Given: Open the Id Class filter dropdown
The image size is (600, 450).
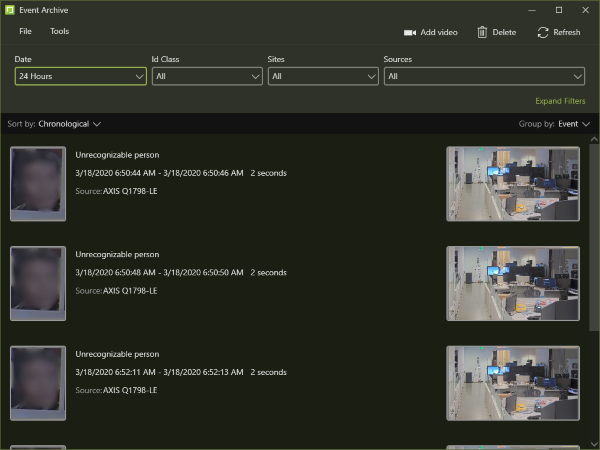Looking at the screenshot, I should tap(207, 76).
